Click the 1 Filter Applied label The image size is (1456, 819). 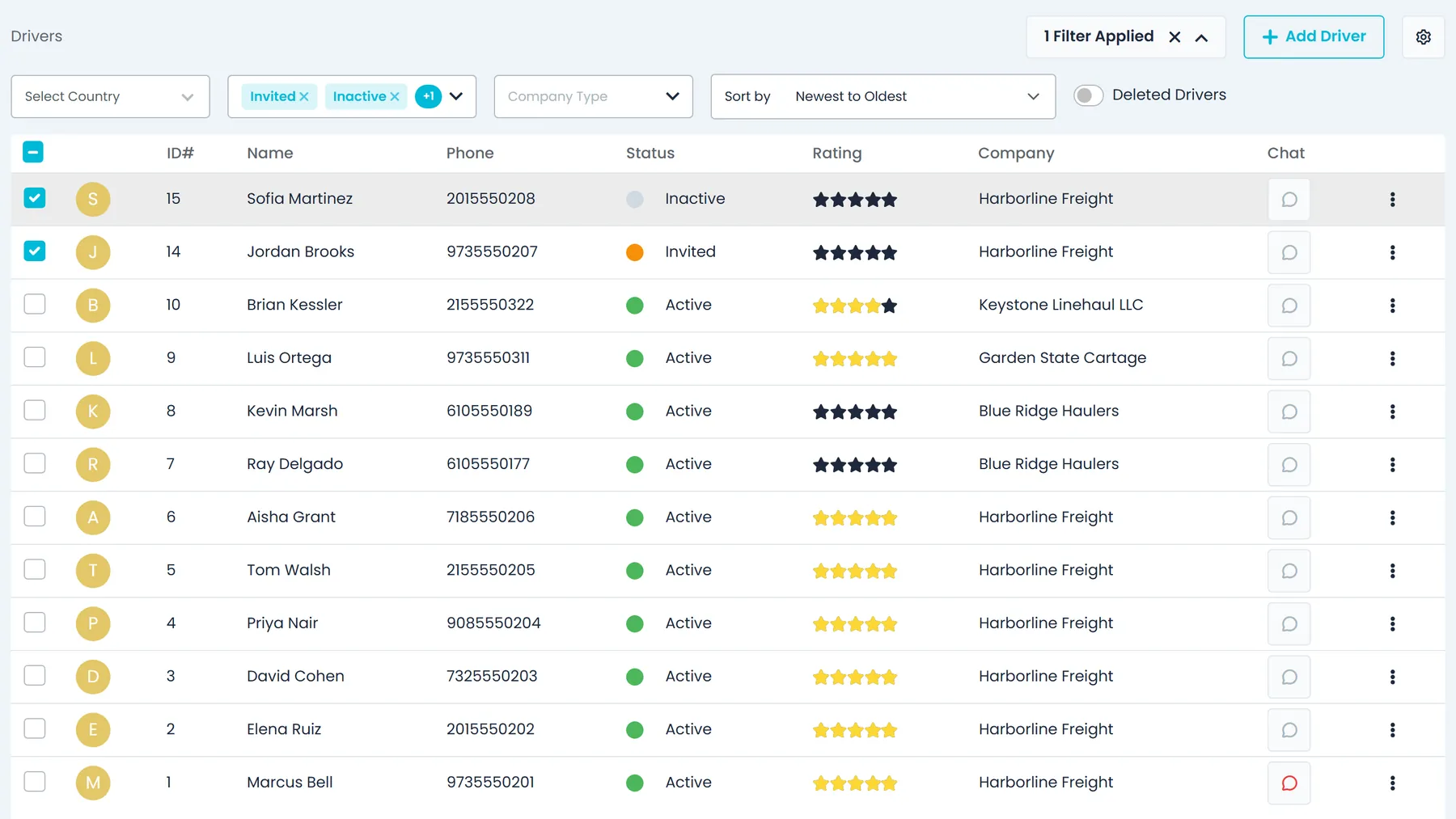tap(1098, 36)
